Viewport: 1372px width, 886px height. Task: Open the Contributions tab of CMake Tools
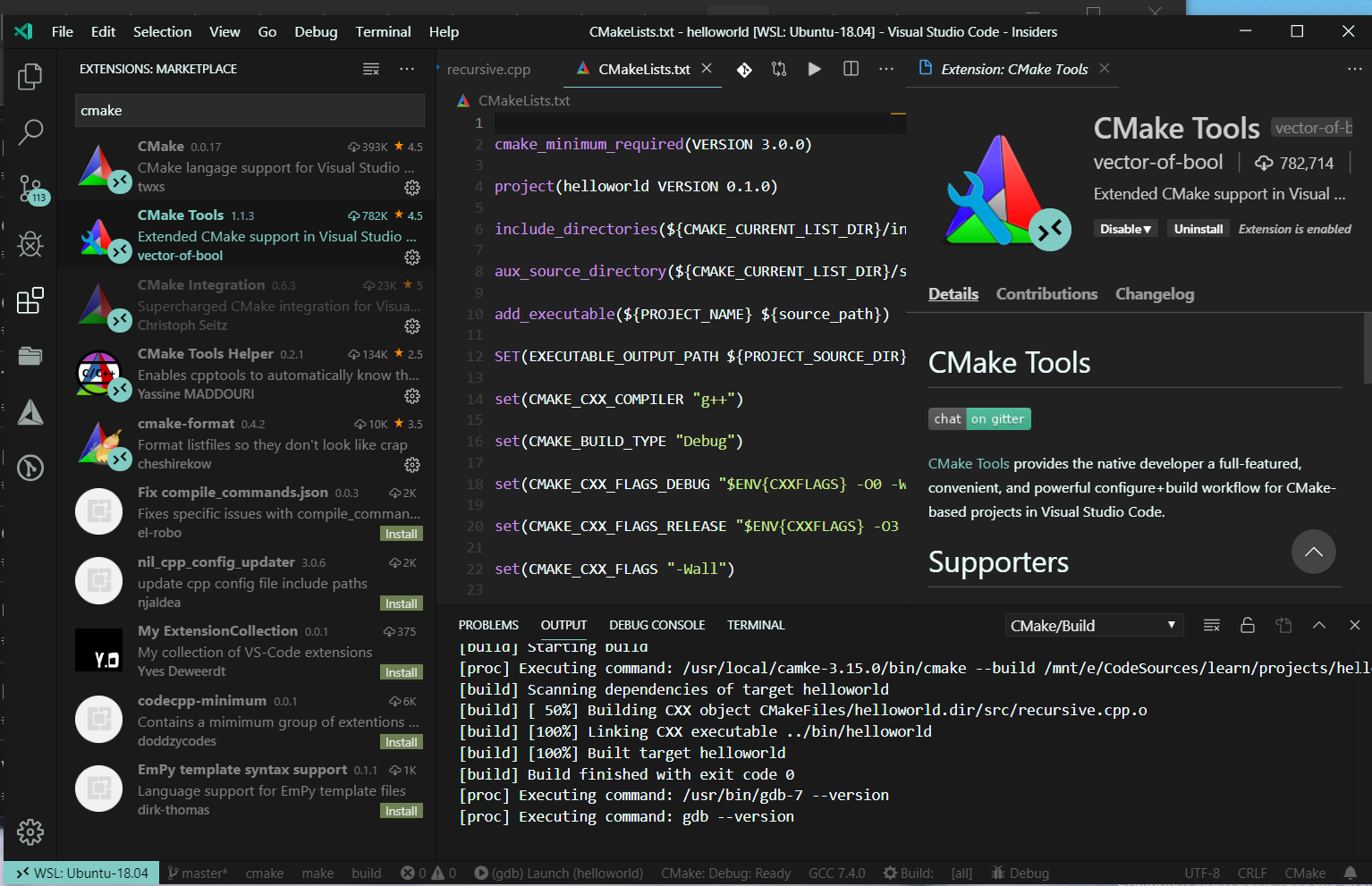[1046, 294]
